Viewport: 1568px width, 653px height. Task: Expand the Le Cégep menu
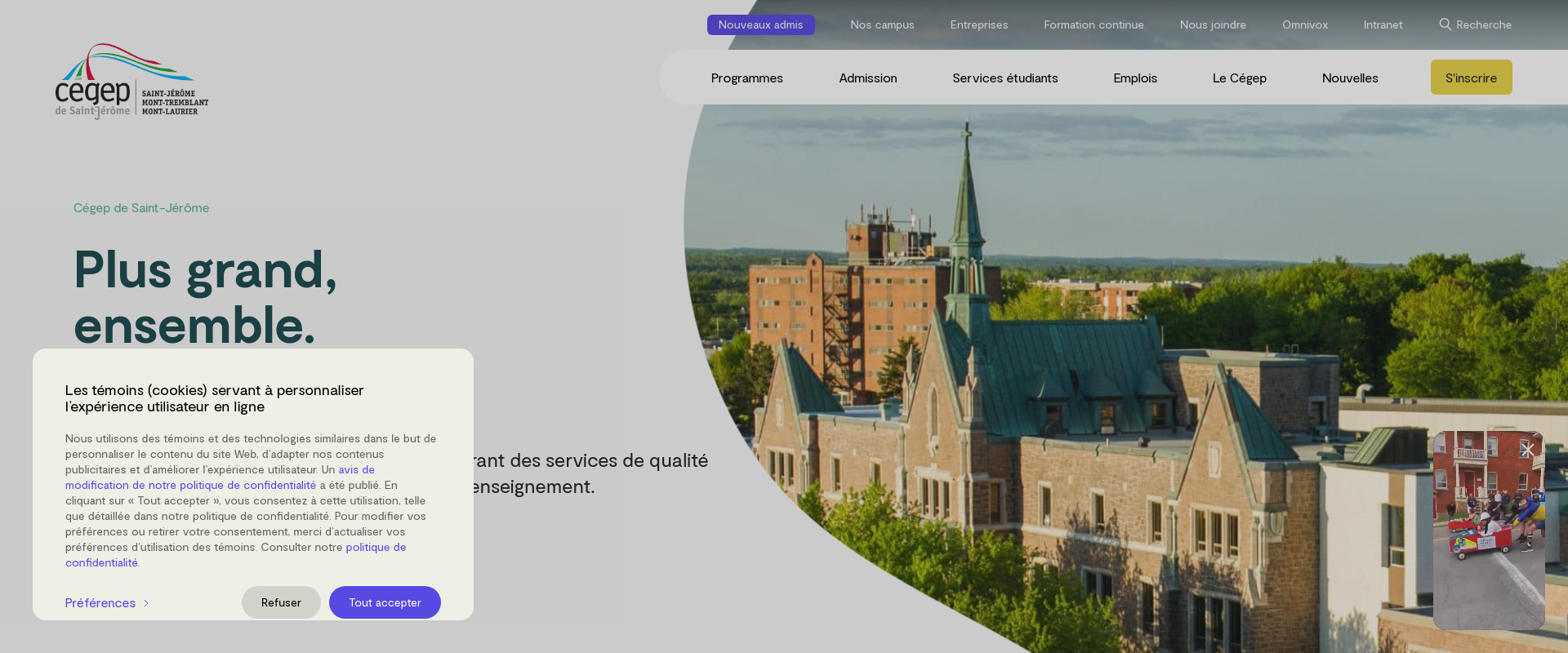(x=1239, y=78)
